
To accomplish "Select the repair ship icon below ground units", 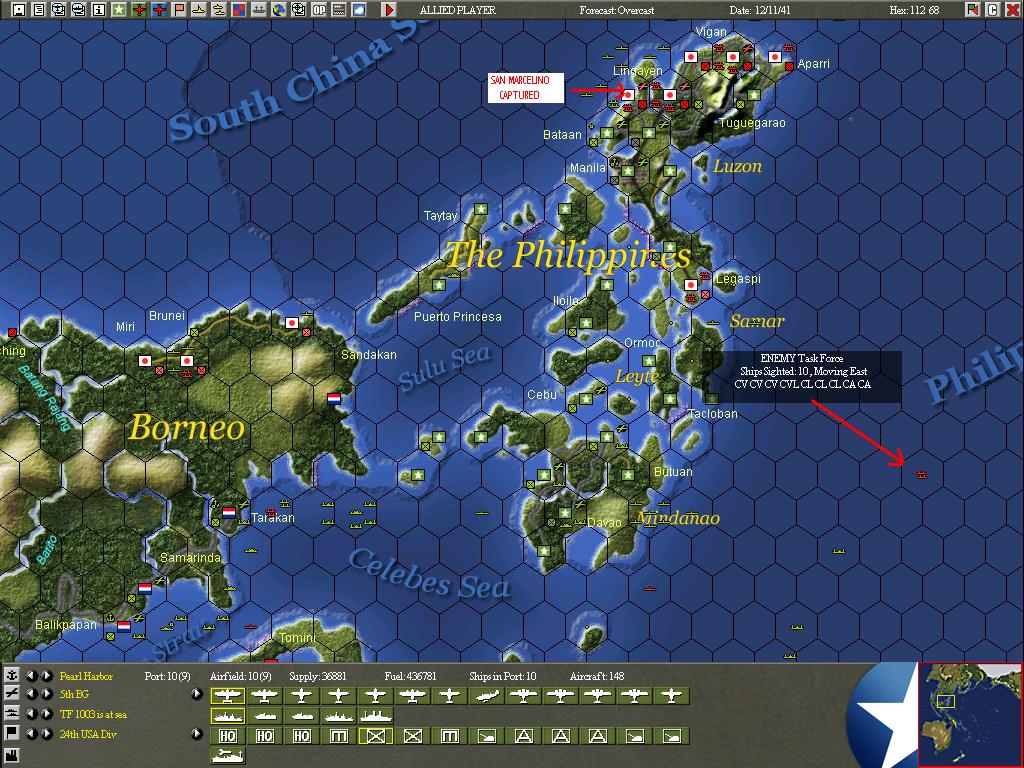I will (x=228, y=756).
